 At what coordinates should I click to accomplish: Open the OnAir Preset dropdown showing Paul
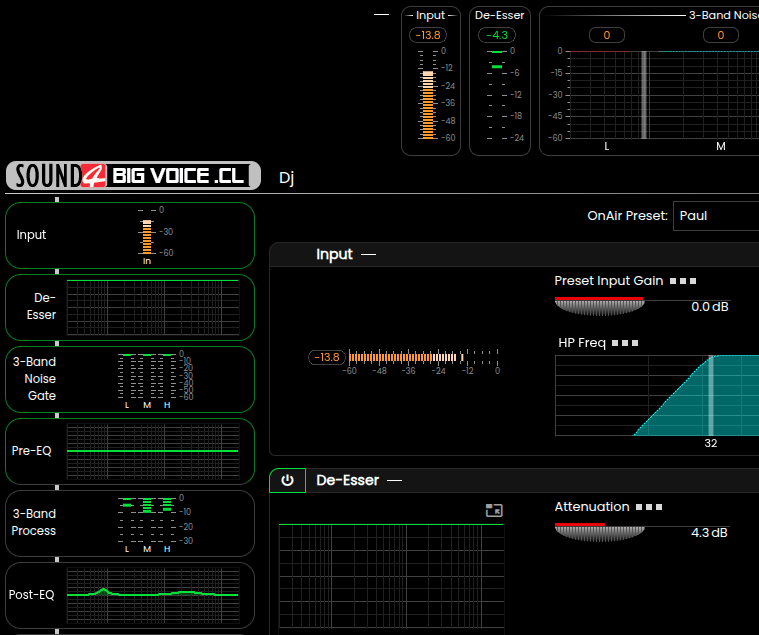(x=716, y=216)
